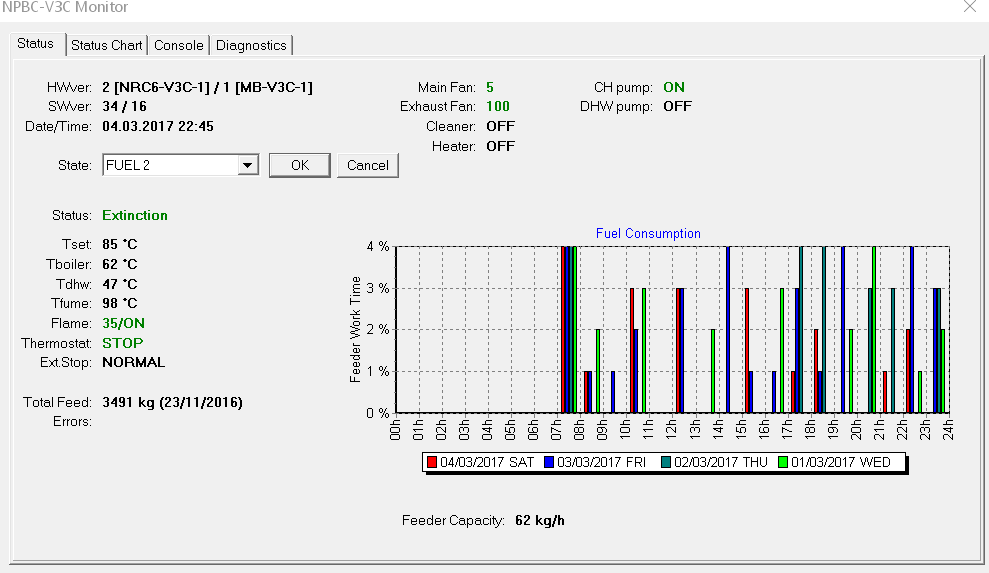989x573 pixels.
Task: Select the Status tab
Action: pyautogui.click(x=35, y=44)
